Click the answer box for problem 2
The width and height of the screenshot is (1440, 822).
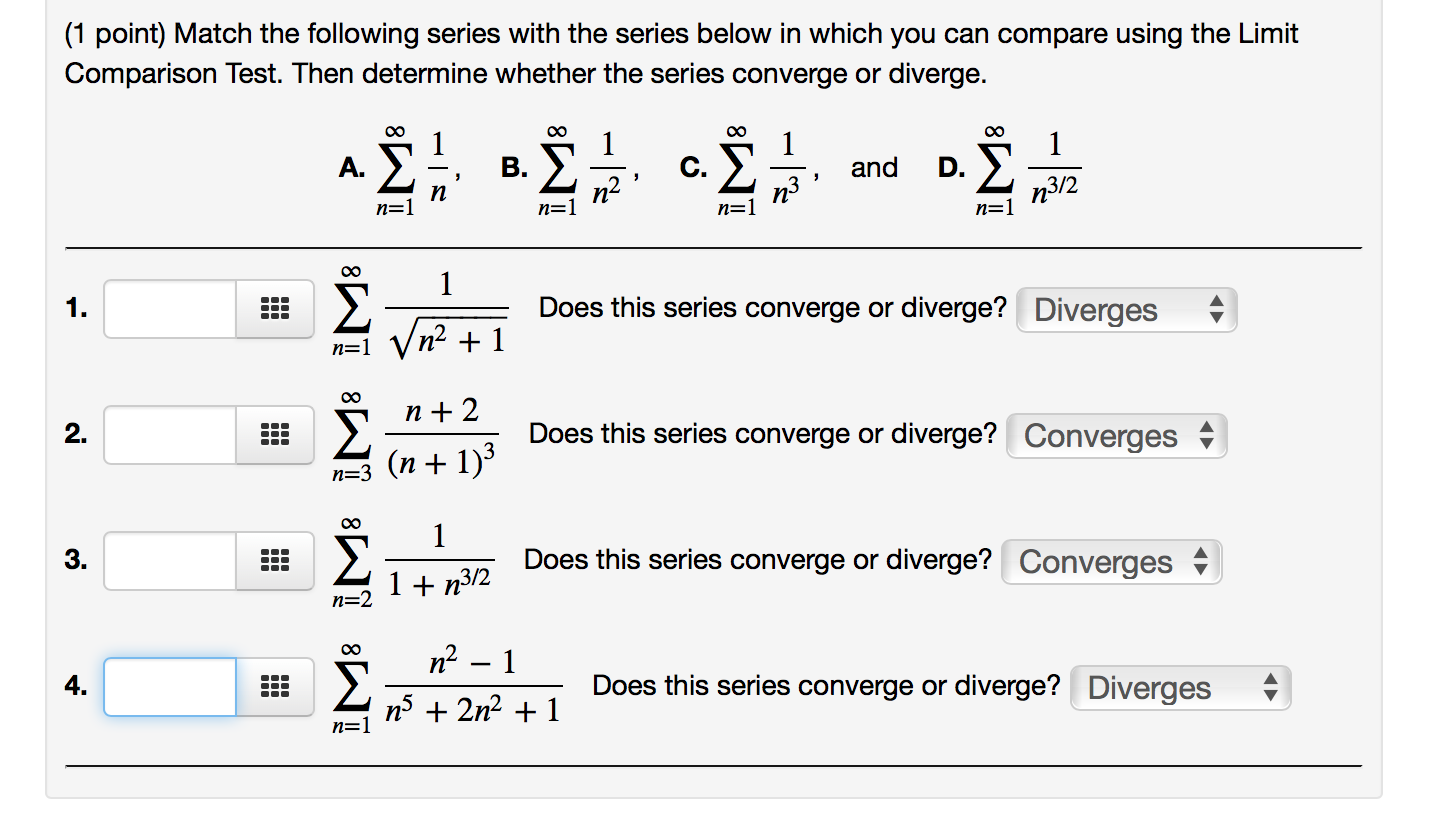point(168,435)
